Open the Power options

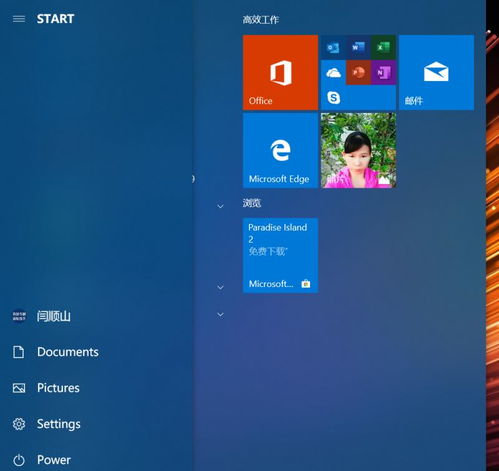tap(96, 460)
